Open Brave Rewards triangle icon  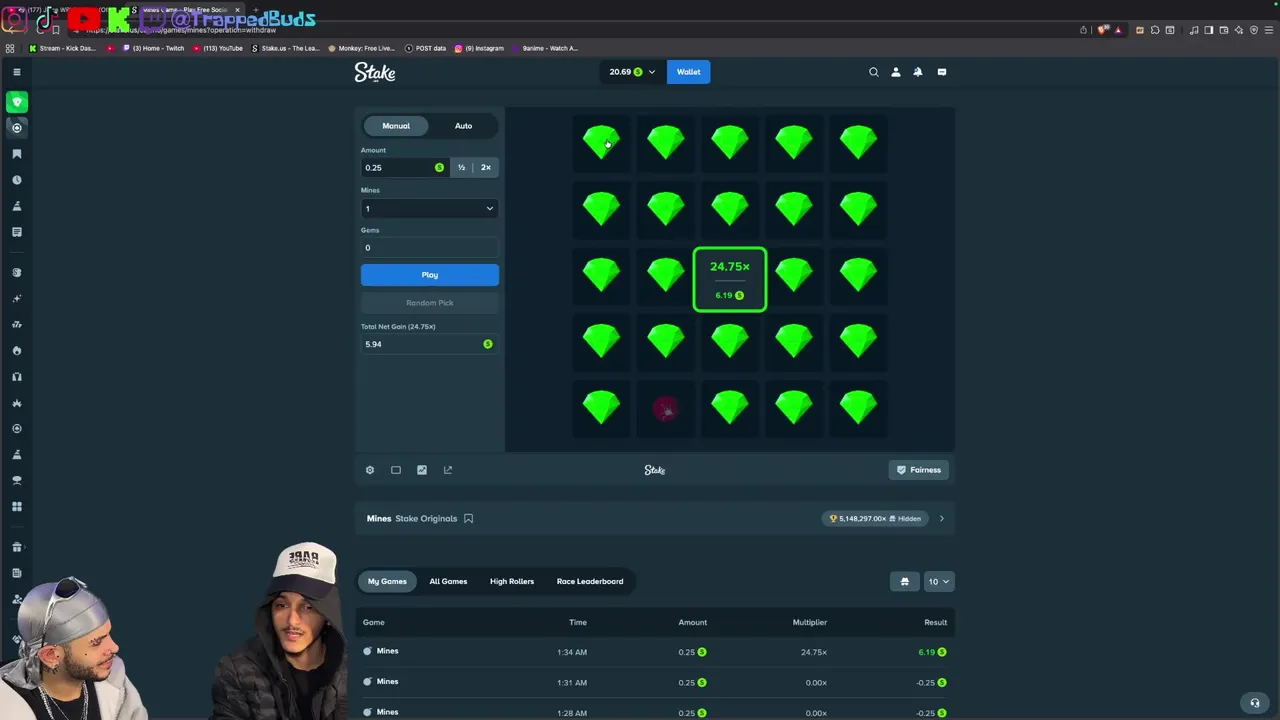(x=1118, y=30)
